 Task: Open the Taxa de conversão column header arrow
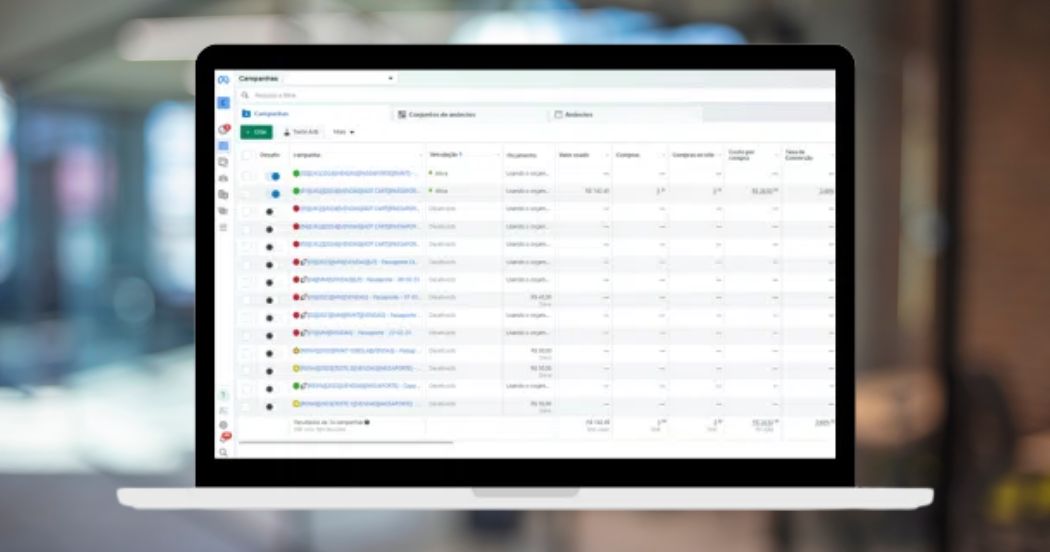(x=832, y=155)
